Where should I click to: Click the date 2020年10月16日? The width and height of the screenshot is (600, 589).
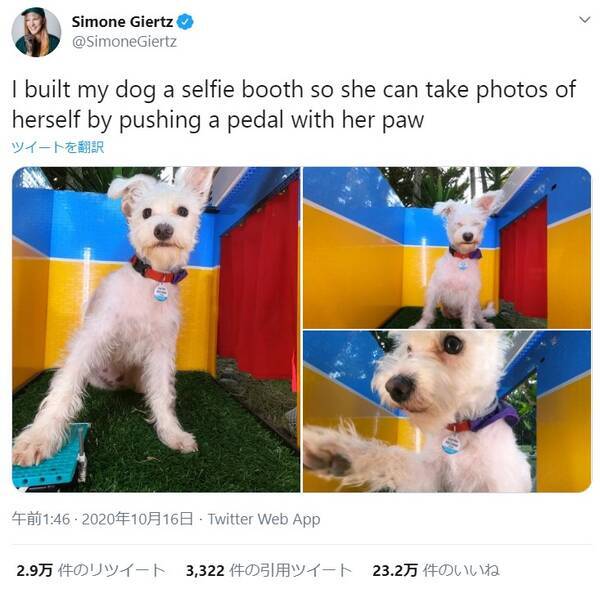[137, 519]
